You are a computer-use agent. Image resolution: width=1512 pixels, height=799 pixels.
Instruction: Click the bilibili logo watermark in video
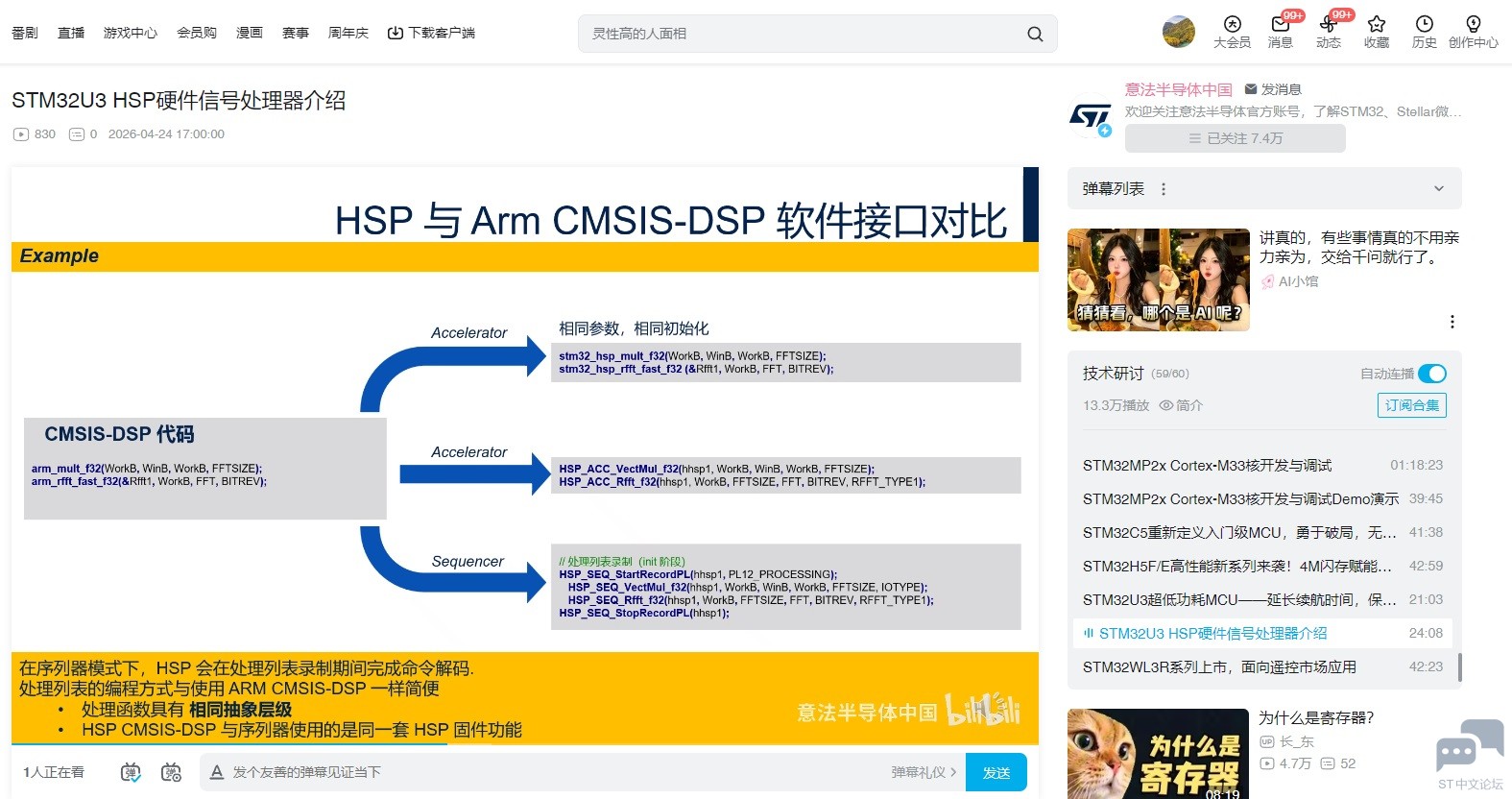coord(982,710)
